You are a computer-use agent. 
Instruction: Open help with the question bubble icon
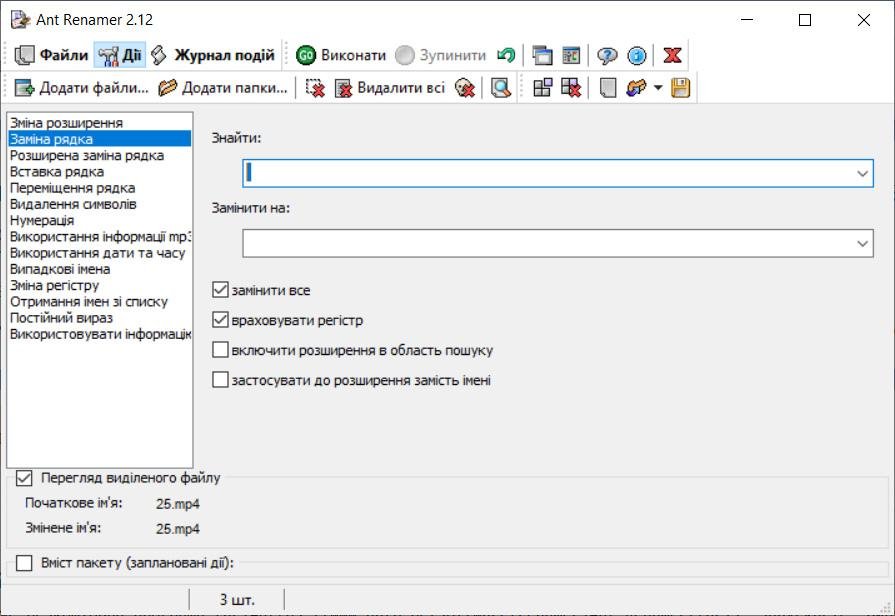607,55
